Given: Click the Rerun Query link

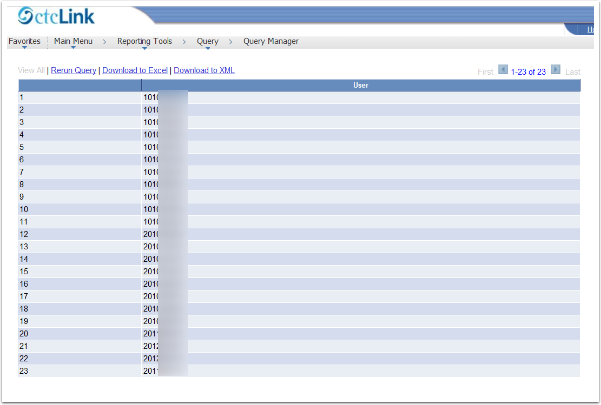Looking at the screenshot, I should (x=74, y=71).
